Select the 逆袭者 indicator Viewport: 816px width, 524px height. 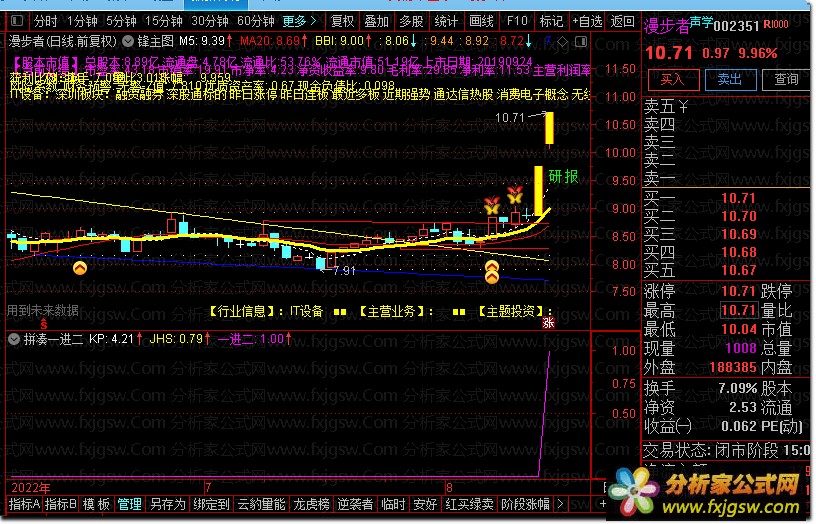coord(355,505)
